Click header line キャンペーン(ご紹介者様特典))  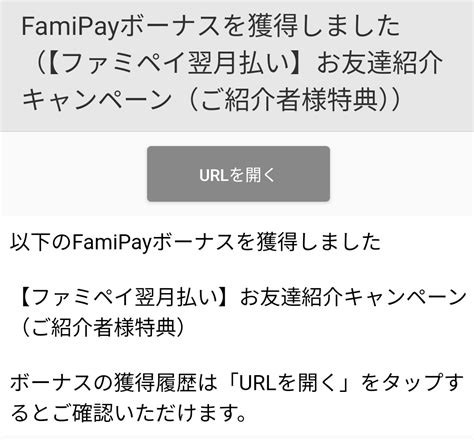(x=211, y=99)
